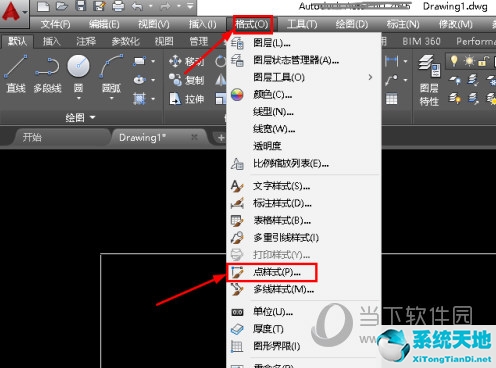Switch to the 插入 ribbon tab
This screenshot has width=496, height=368.
pos(51,41)
